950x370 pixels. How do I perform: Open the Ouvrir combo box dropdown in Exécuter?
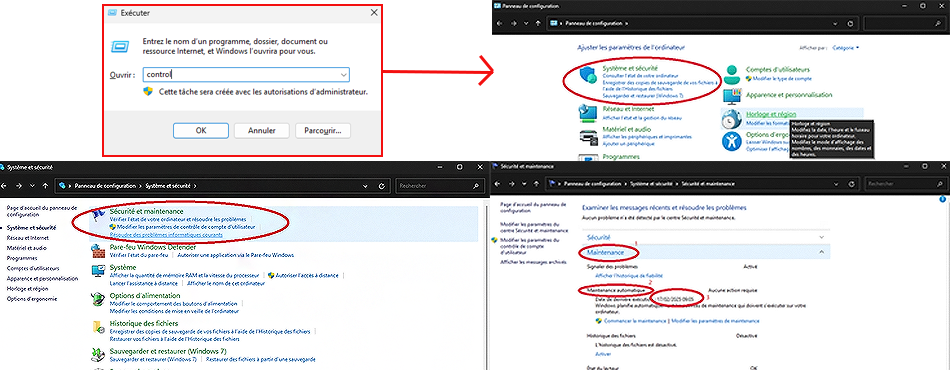coord(344,74)
